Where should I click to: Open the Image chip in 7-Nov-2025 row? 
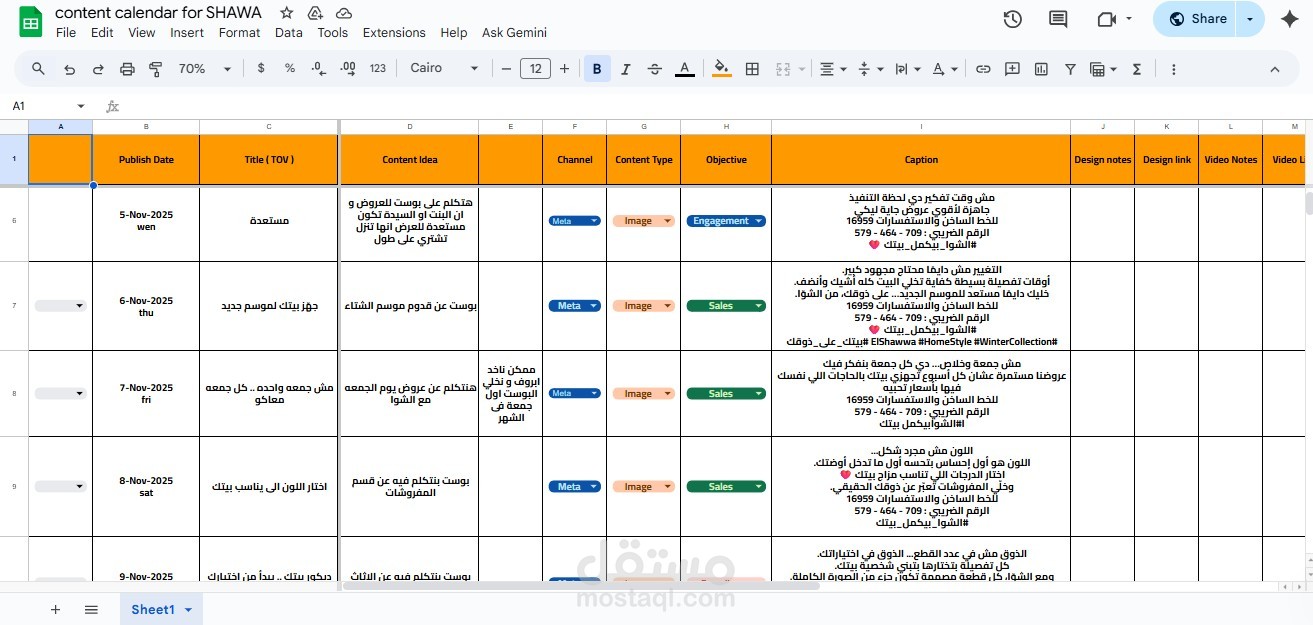(643, 394)
